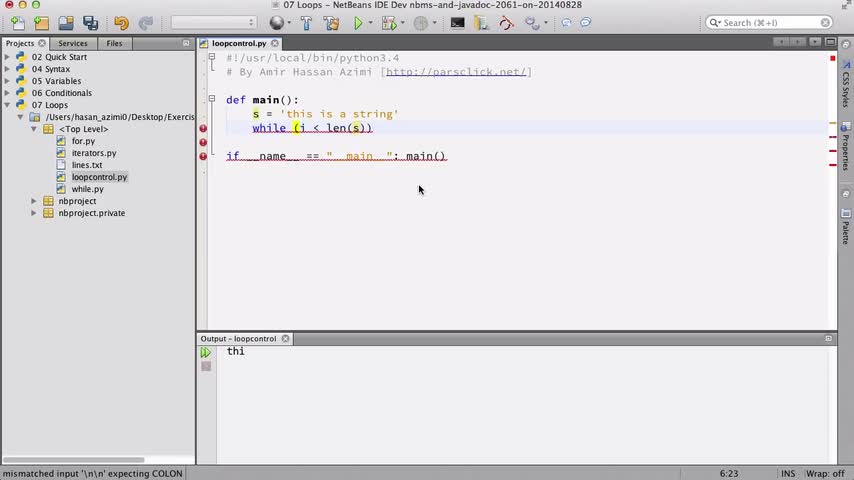Click the error marker on the while line
Image resolution: width=854 pixels, height=480 pixels.
coord(203,129)
